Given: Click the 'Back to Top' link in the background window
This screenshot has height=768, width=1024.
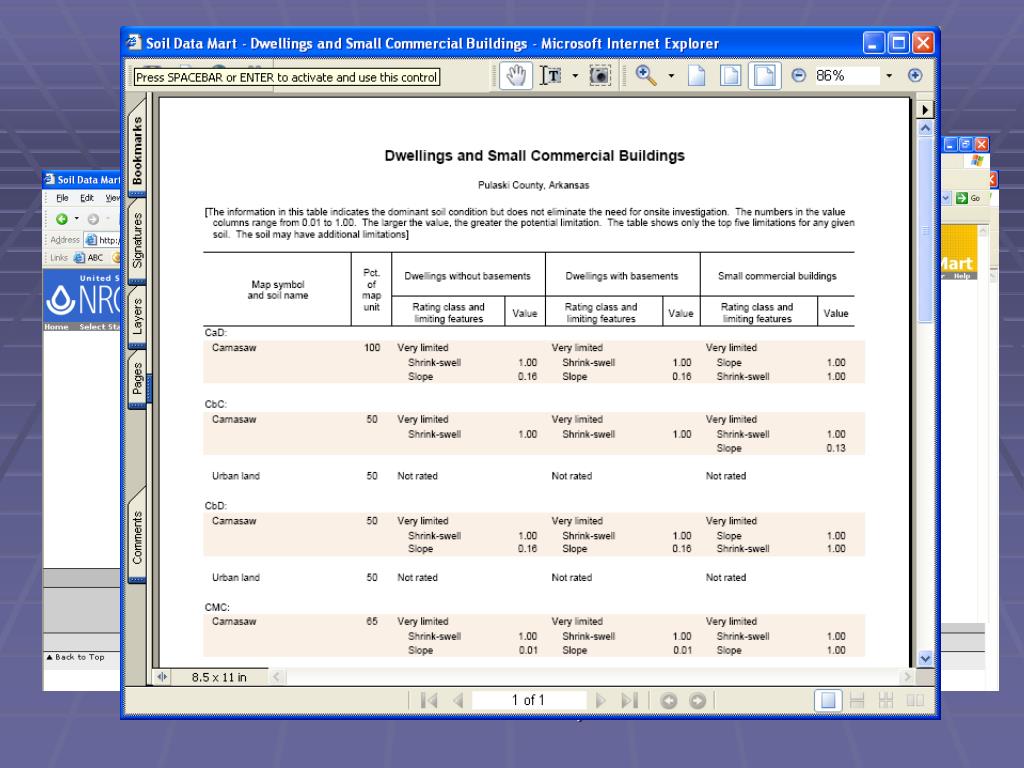Looking at the screenshot, I should coord(76,657).
